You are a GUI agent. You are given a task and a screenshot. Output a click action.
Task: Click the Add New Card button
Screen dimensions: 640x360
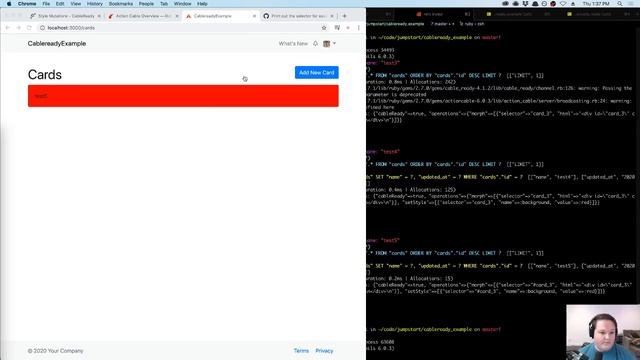(317, 73)
